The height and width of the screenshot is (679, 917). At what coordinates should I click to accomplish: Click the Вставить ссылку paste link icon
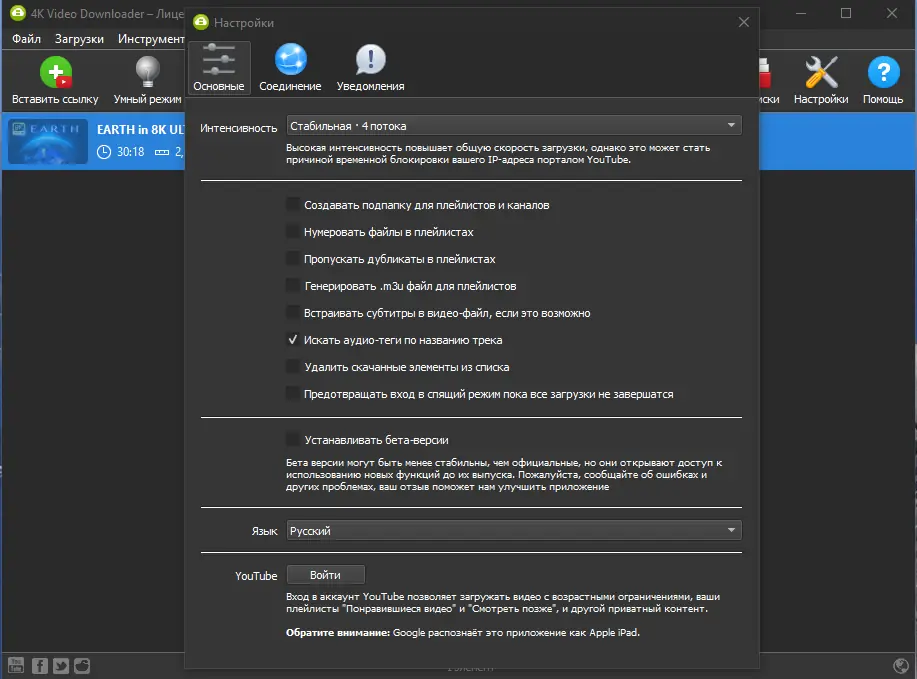pyautogui.click(x=56, y=73)
